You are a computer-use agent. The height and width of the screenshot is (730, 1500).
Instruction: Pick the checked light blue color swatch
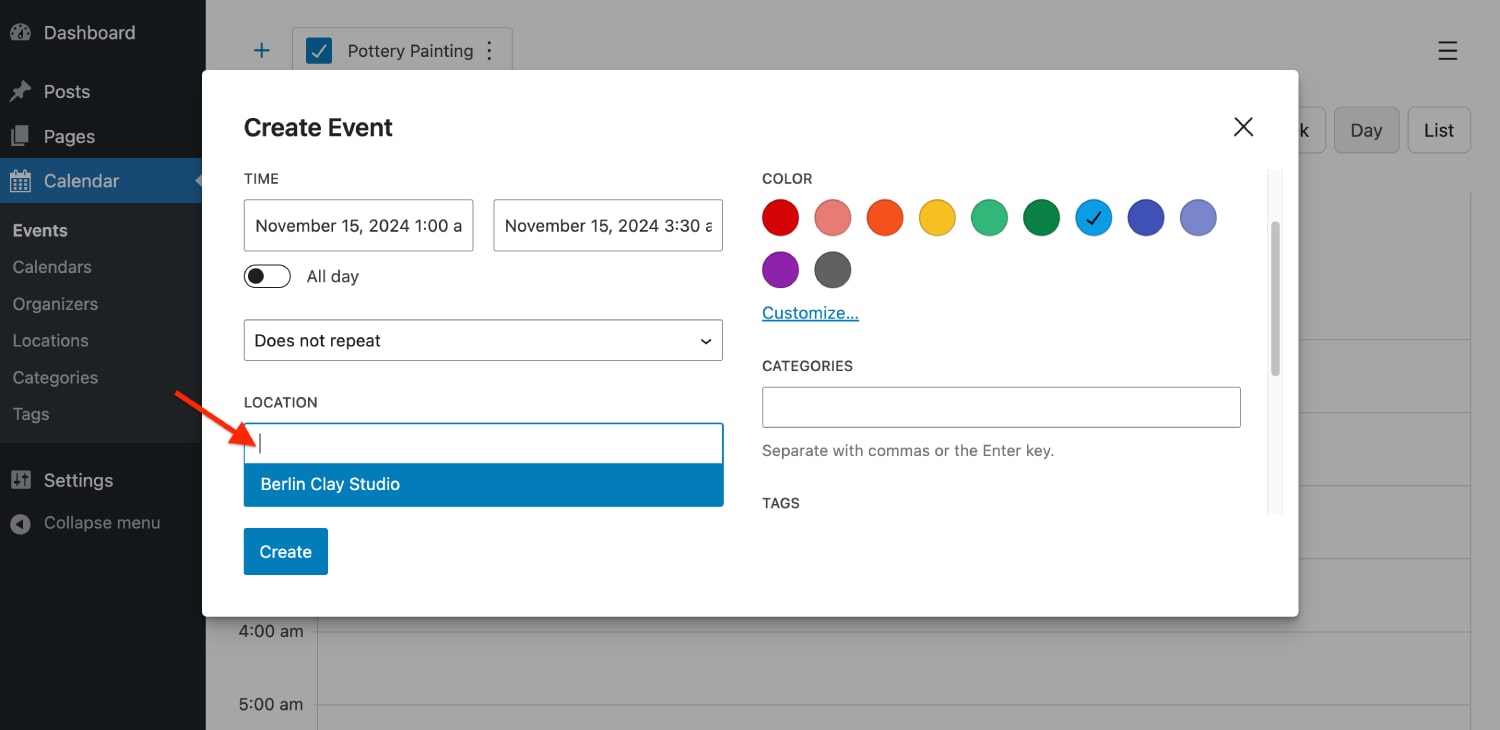coord(1094,217)
